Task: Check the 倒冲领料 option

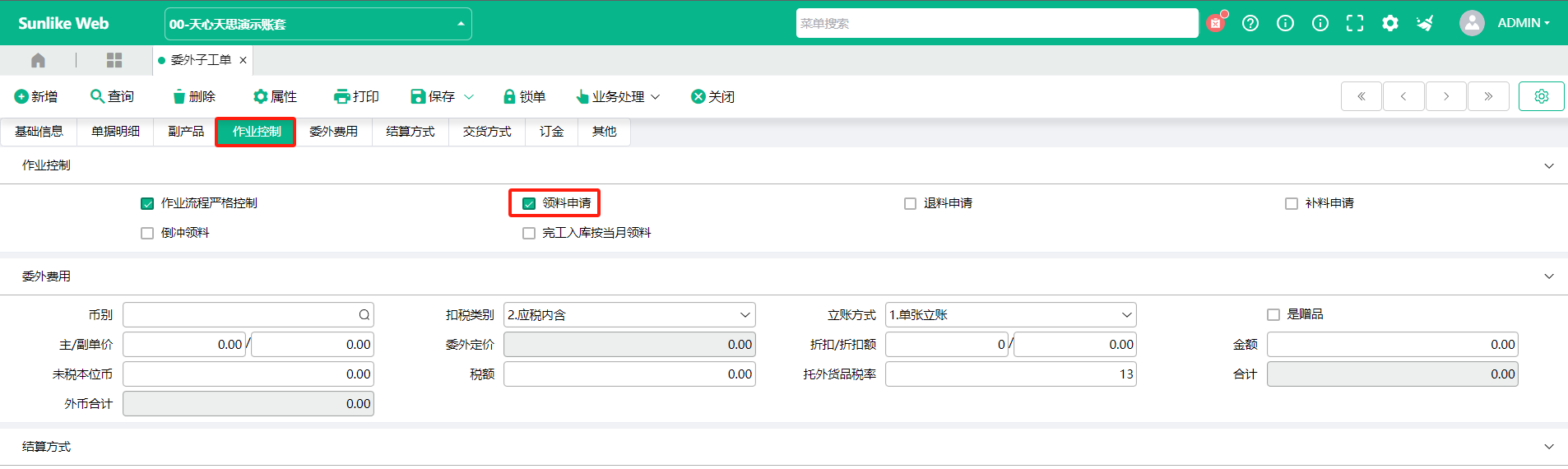Action: (147, 233)
